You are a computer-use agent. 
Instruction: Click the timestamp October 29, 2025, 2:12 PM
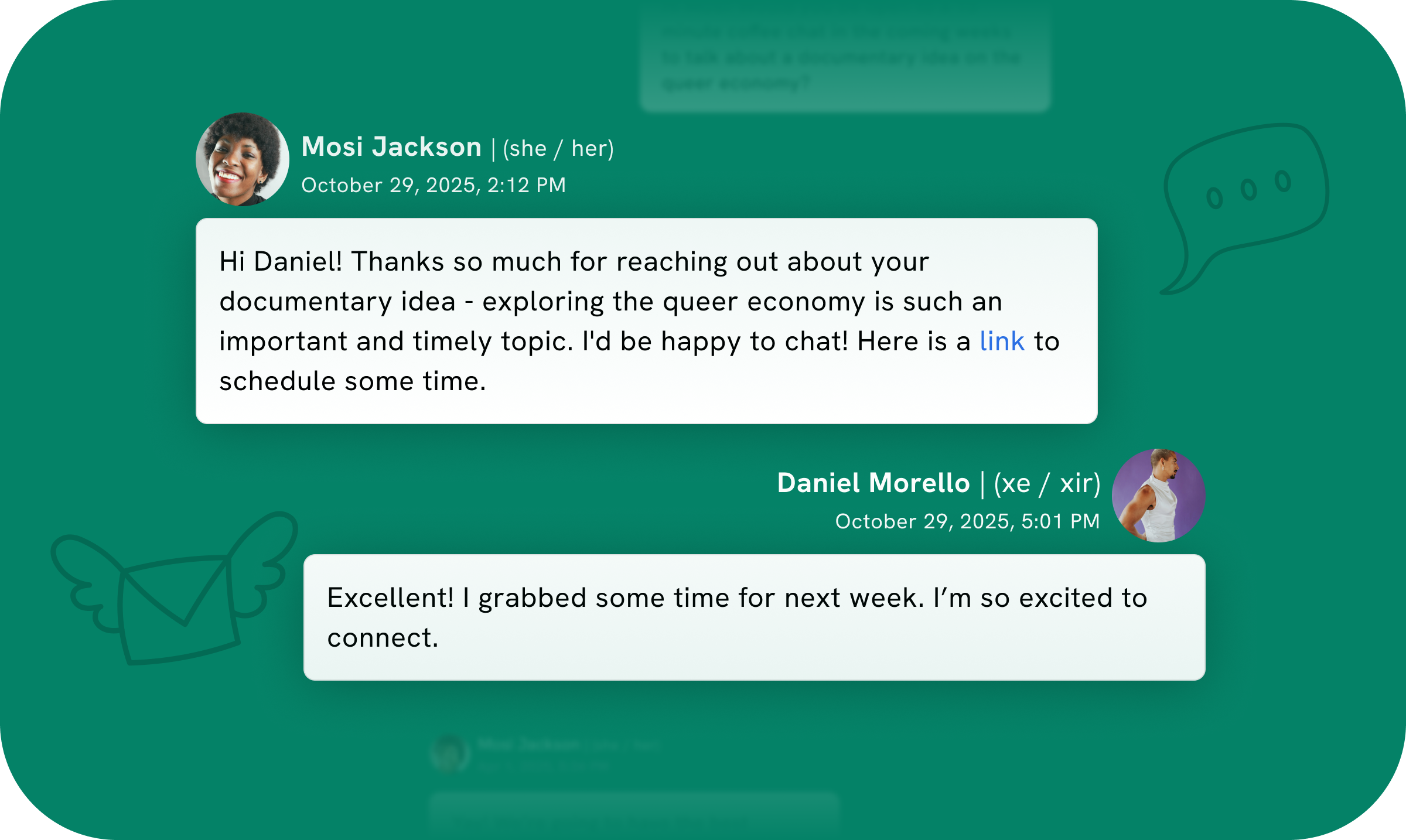coord(434,185)
